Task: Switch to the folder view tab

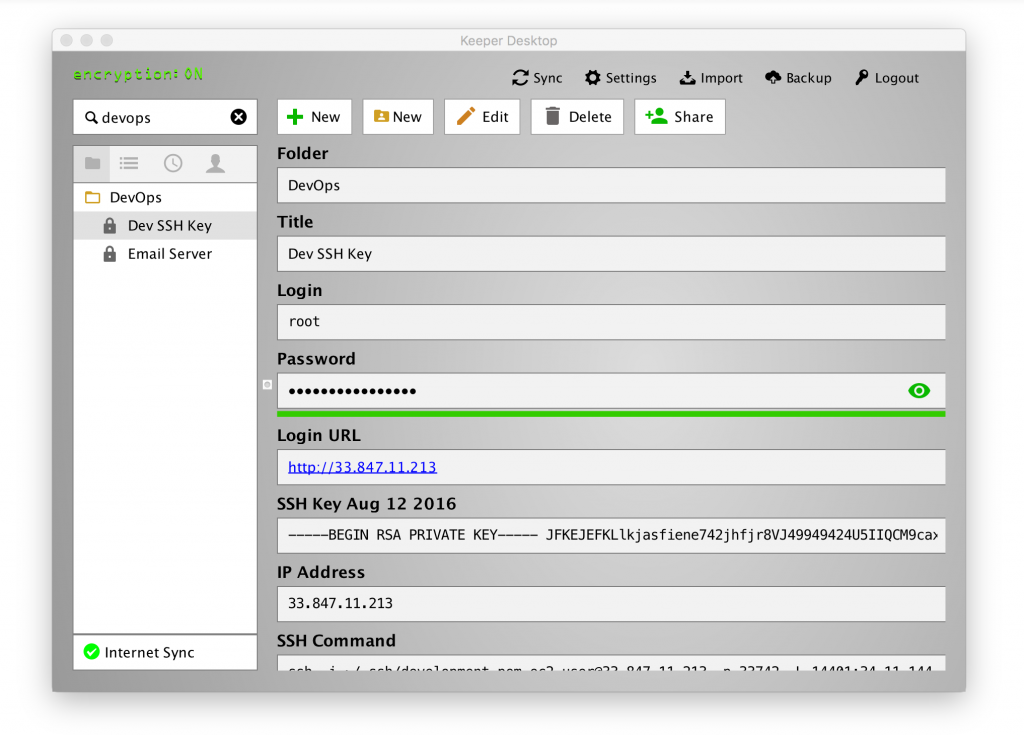Action: coord(93,163)
